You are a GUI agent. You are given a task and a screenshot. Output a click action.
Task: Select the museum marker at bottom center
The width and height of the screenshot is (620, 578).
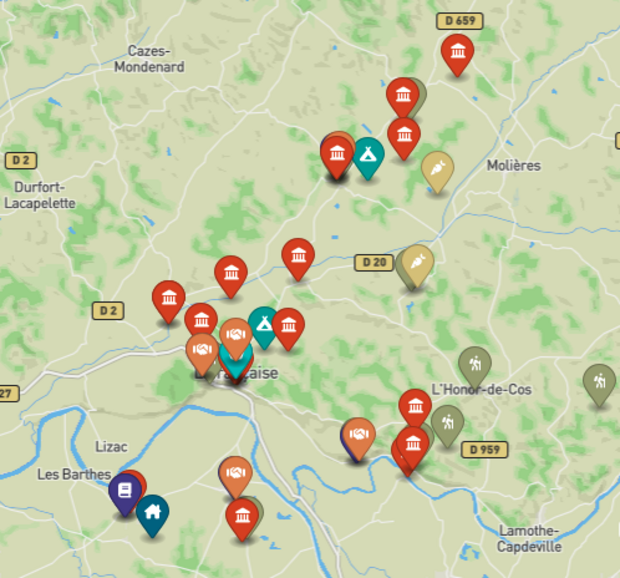pos(242,518)
